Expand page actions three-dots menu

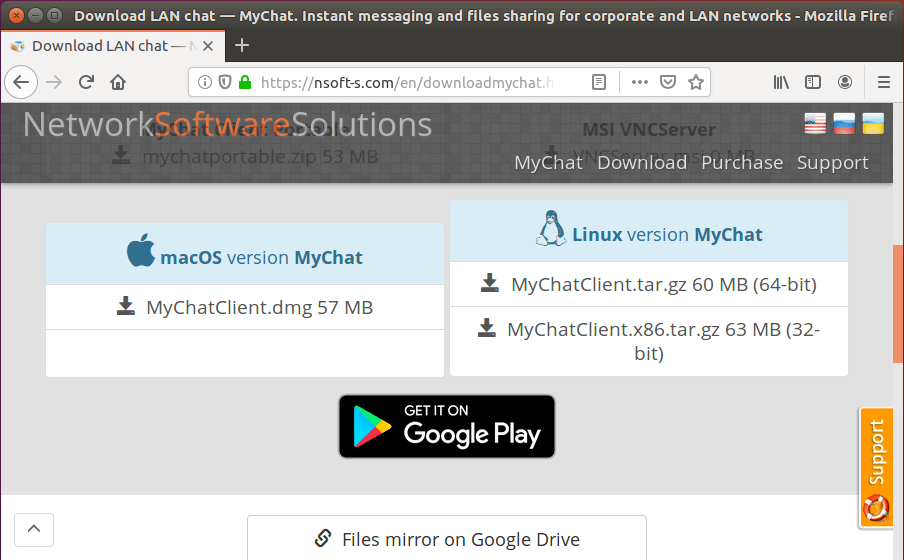(639, 82)
